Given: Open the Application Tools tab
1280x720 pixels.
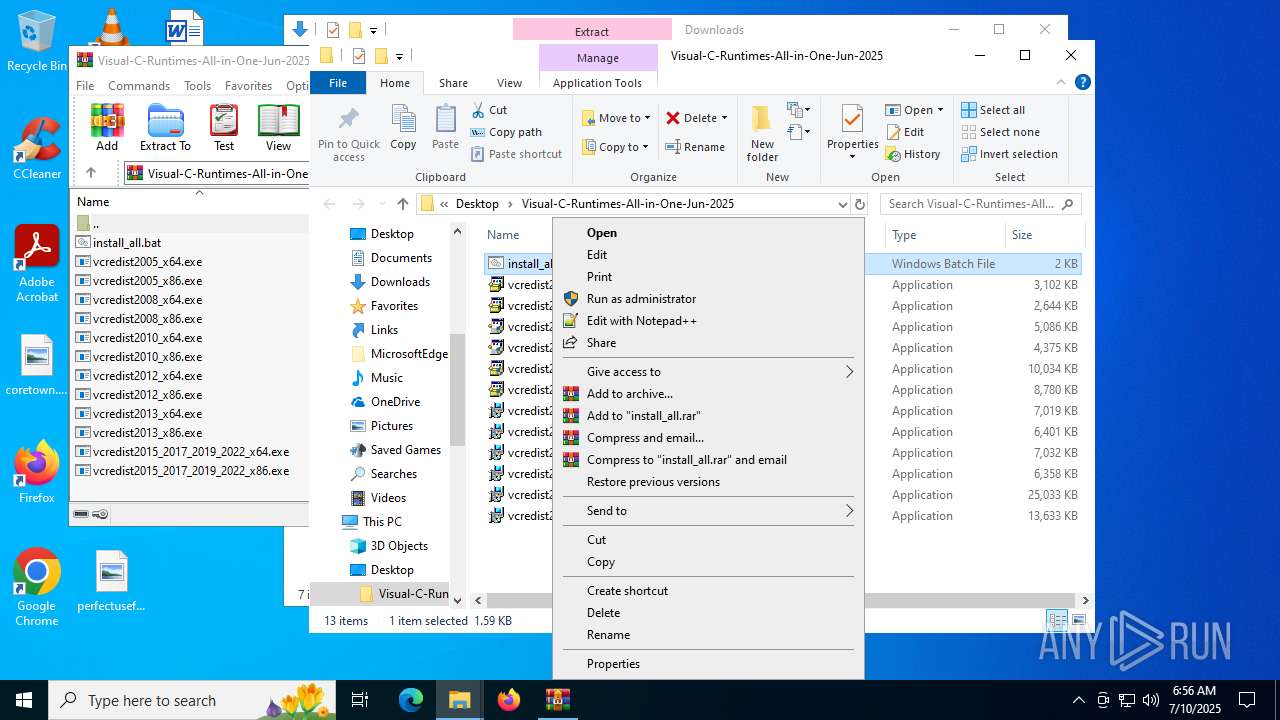Looking at the screenshot, I should [x=597, y=83].
